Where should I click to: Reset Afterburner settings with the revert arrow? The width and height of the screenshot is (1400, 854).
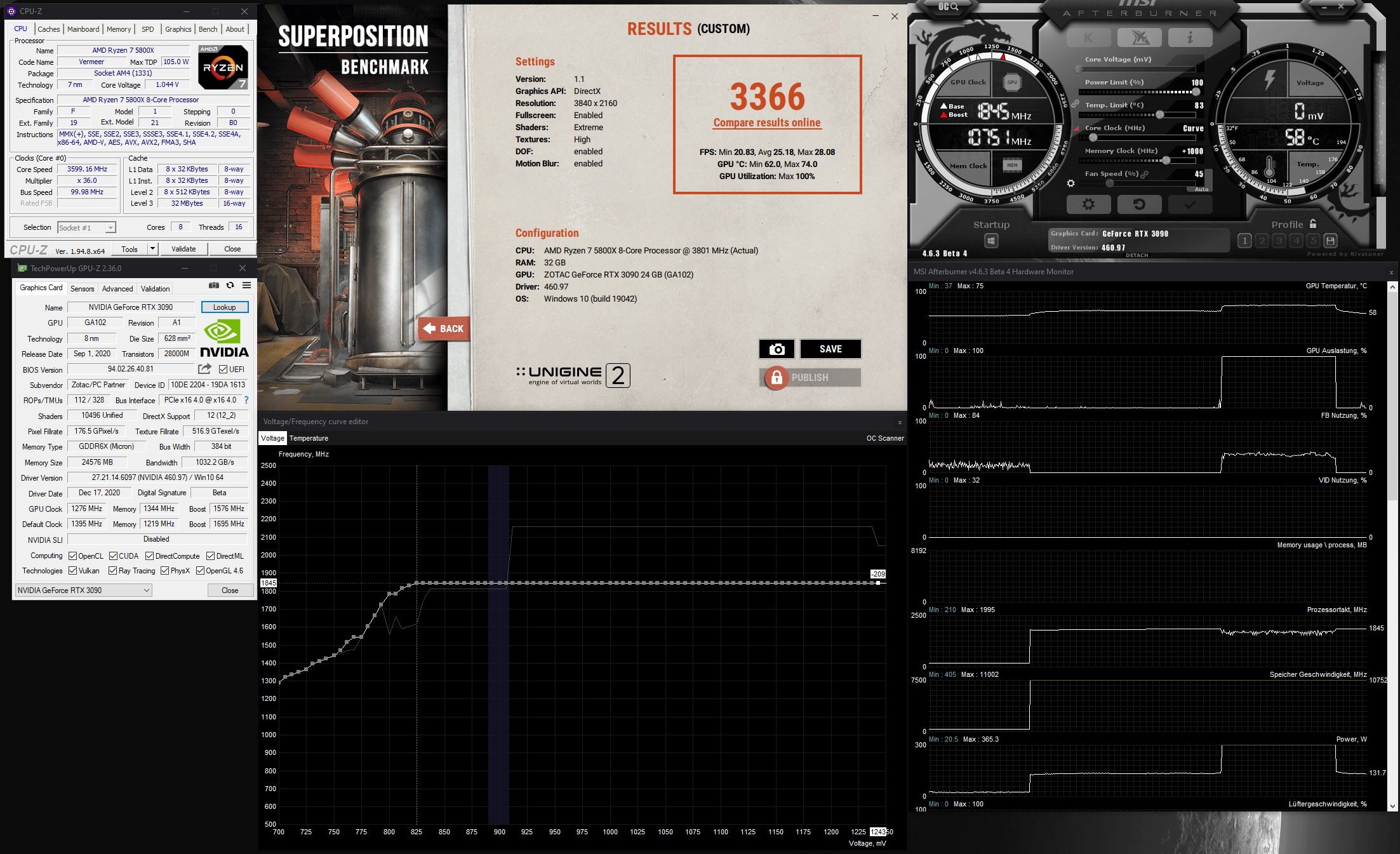pyautogui.click(x=1139, y=204)
